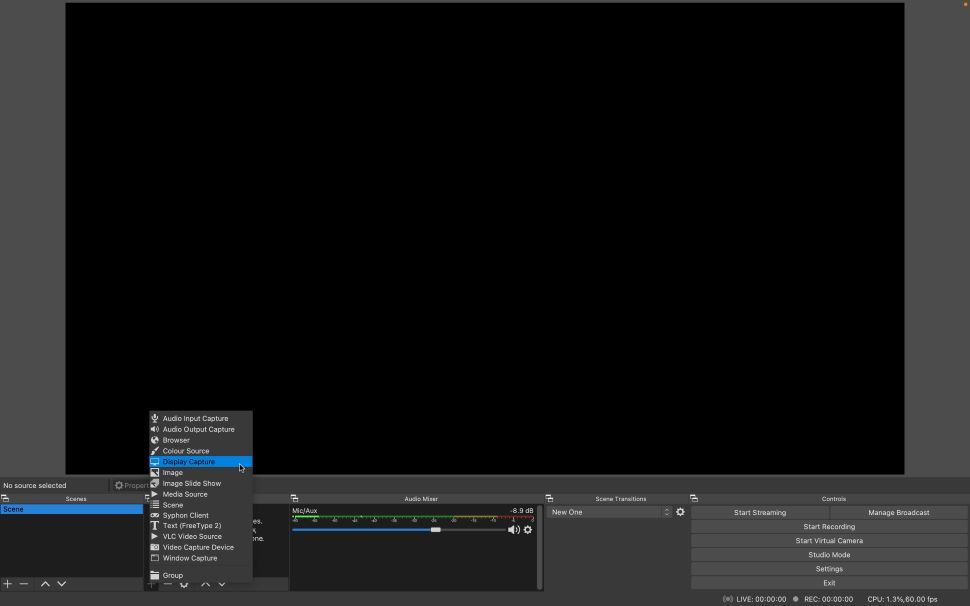Click the Mic/Aux channel label
Viewport: 970px width, 606px height.
tap(305, 511)
